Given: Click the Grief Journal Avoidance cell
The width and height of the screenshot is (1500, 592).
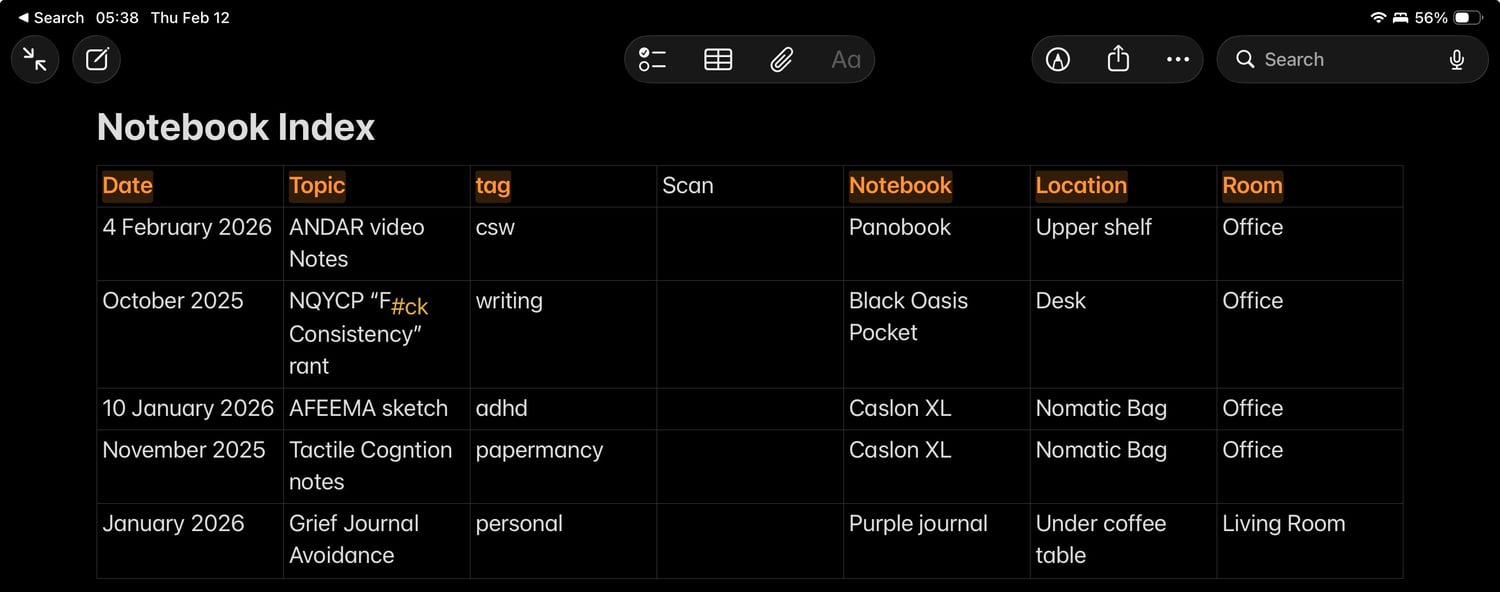Looking at the screenshot, I should (x=354, y=539).
